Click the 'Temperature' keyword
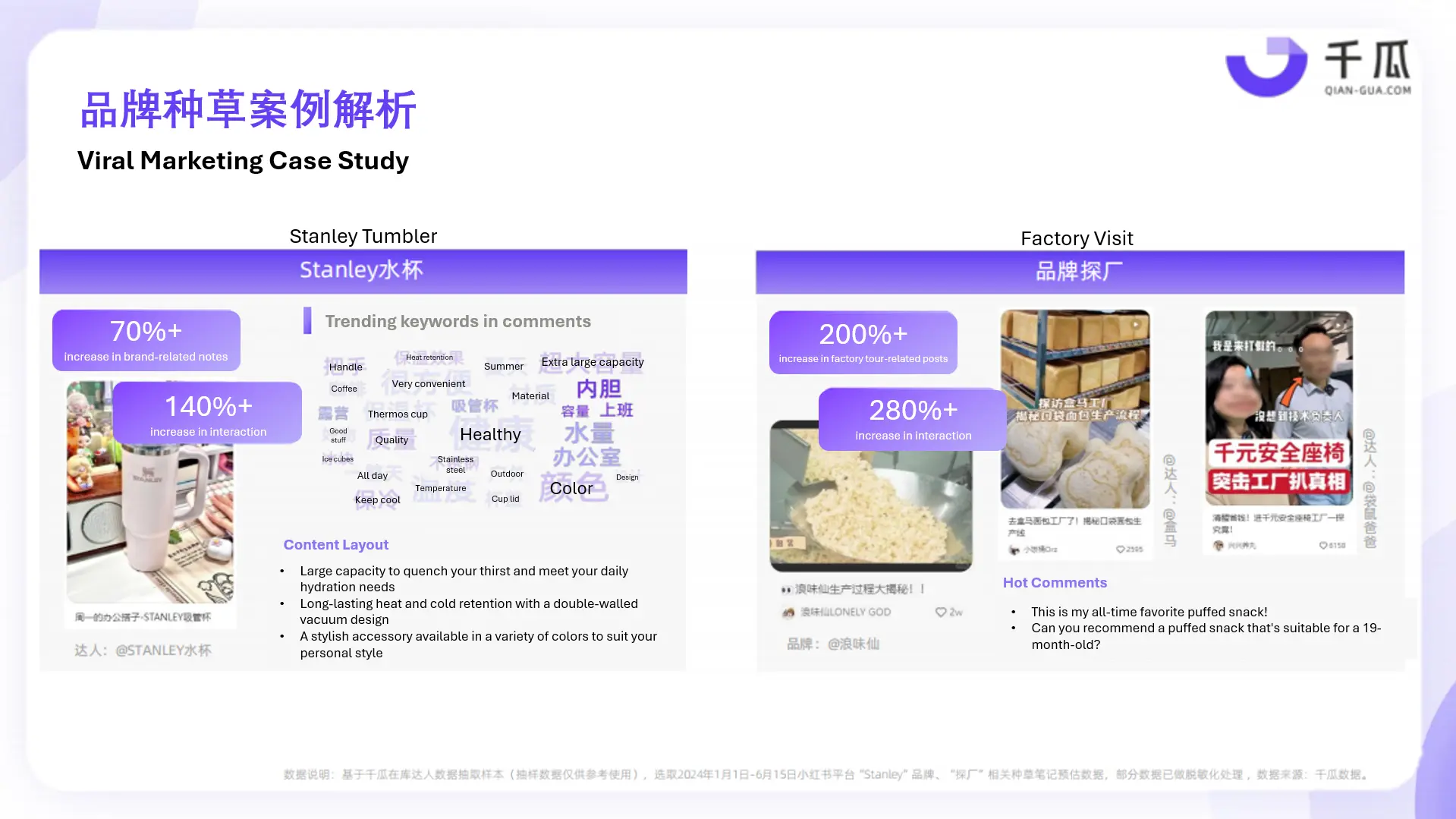The image size is (1456, 819). coord(441,489)
